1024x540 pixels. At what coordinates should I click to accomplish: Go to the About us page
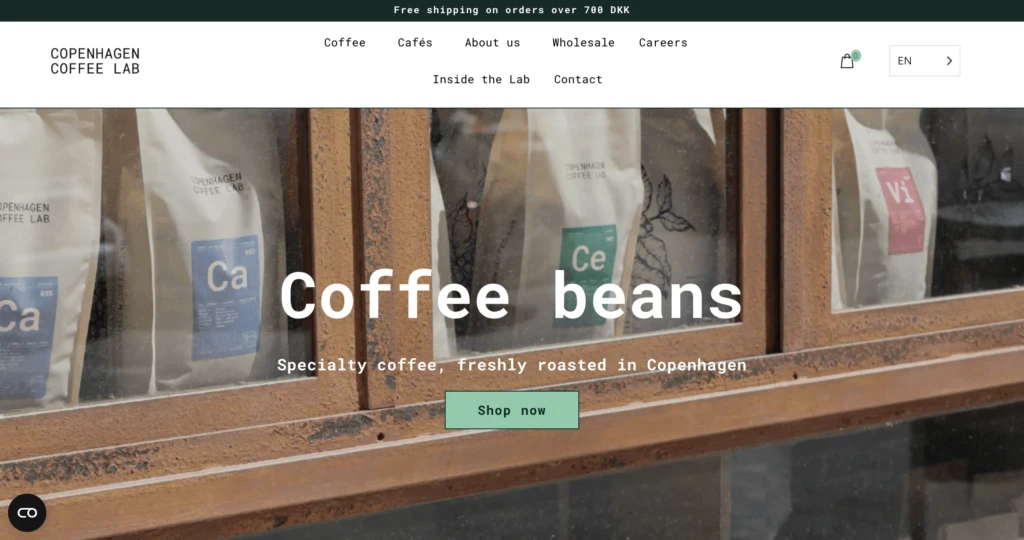coord(492,42)
